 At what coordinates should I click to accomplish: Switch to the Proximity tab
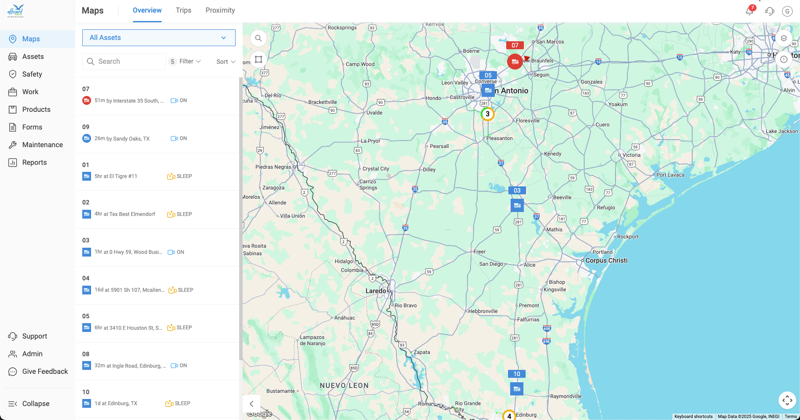(x=220, y=10)
